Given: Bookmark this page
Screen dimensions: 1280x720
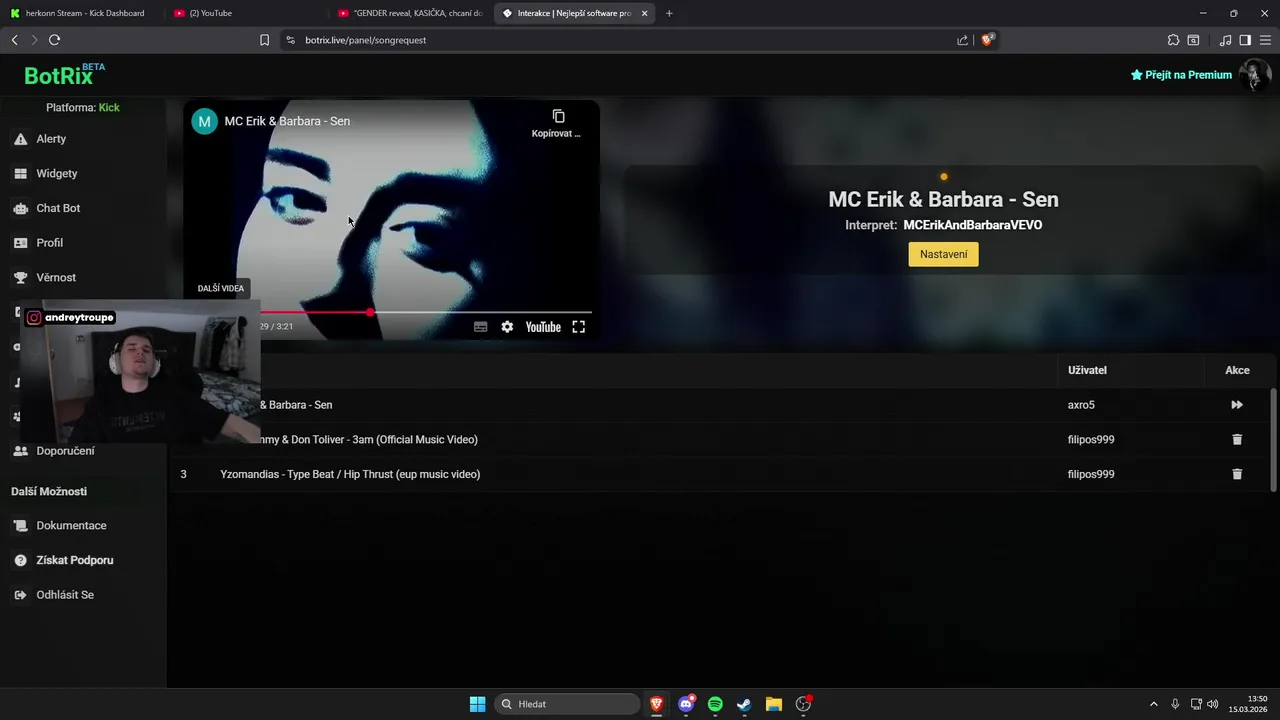Looking at the screenshot, I should pyautogui.click(x=264, y=40).
